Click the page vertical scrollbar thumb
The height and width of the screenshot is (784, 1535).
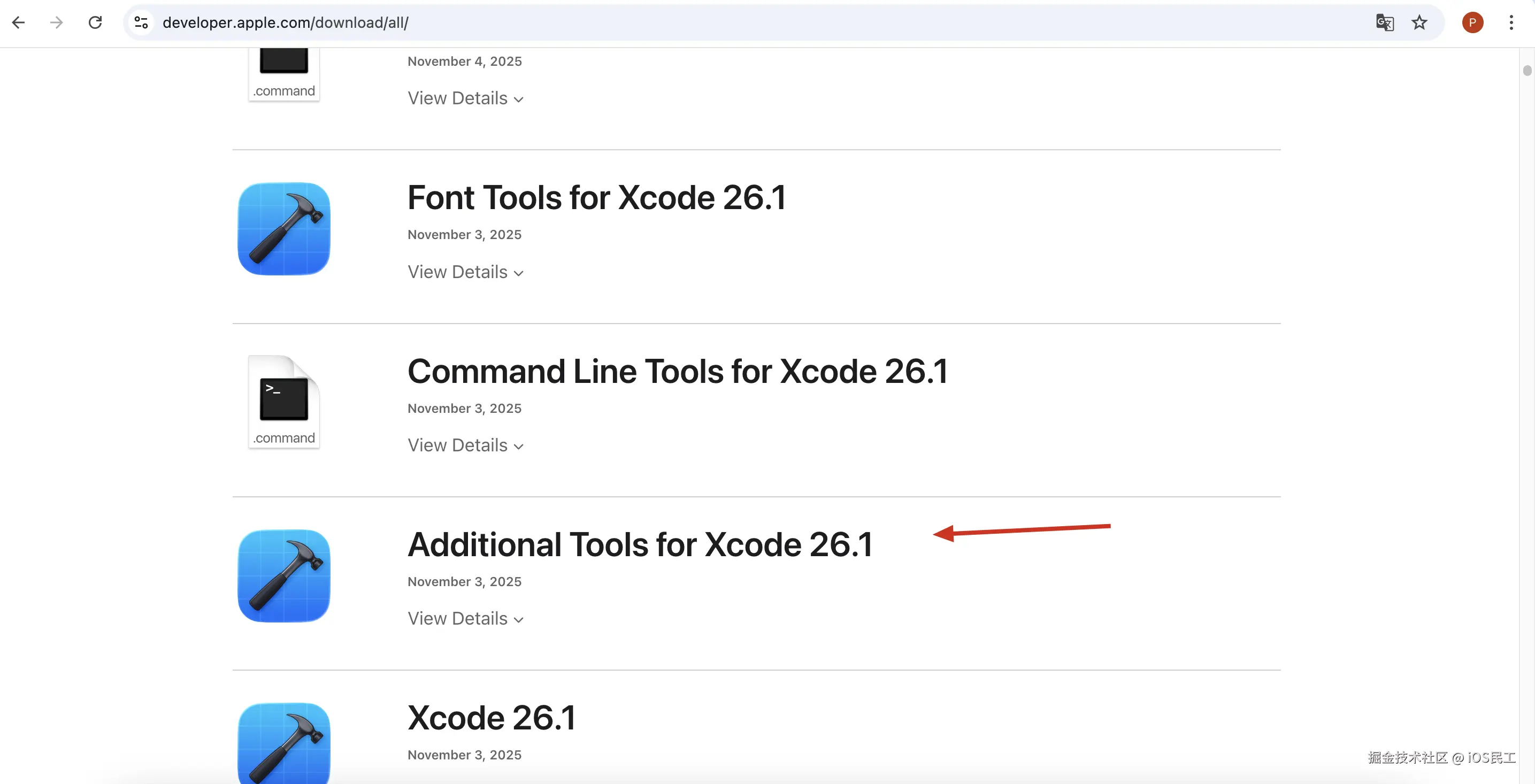1526,71
